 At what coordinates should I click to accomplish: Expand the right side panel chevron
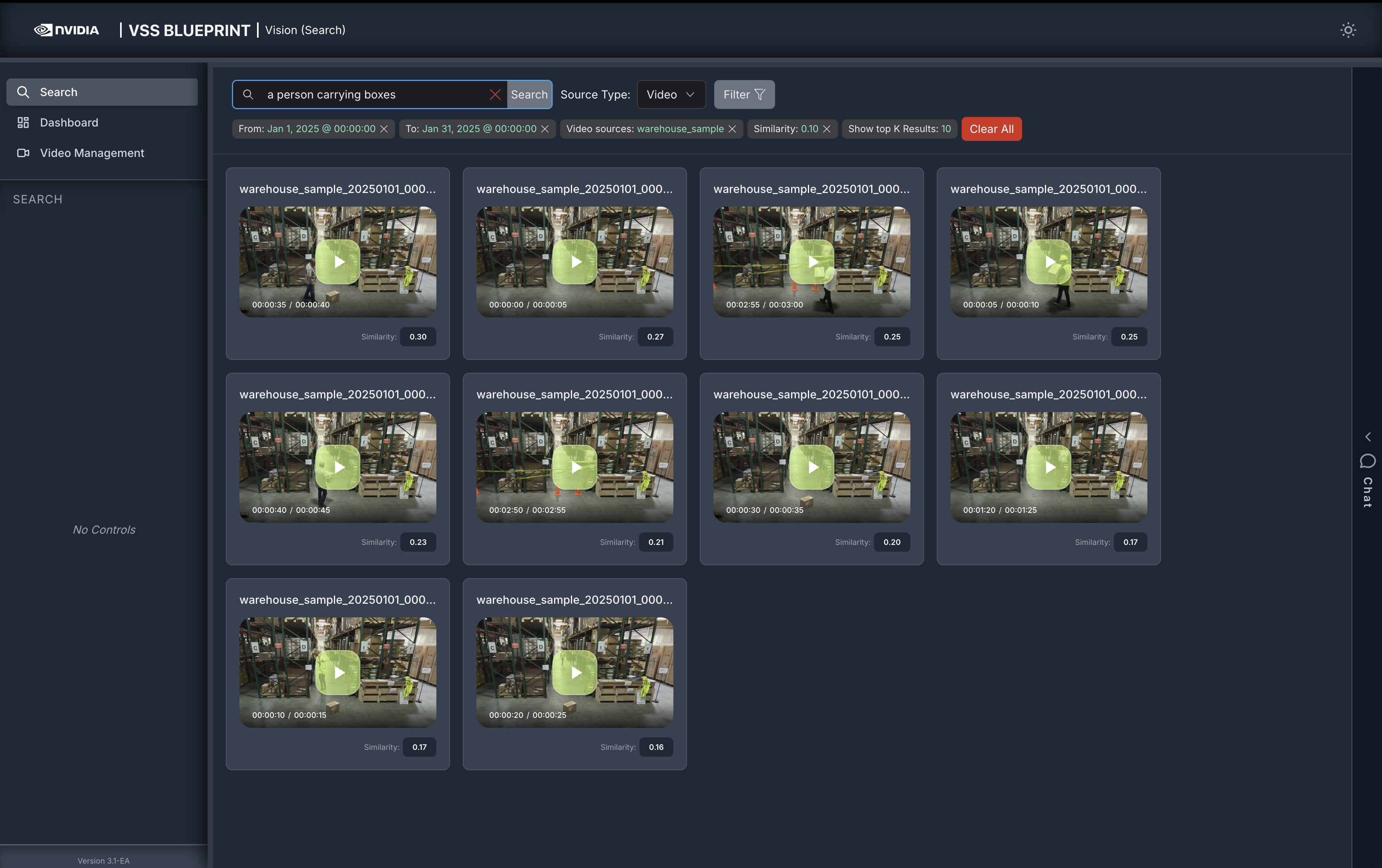(x=1368, y=437)
